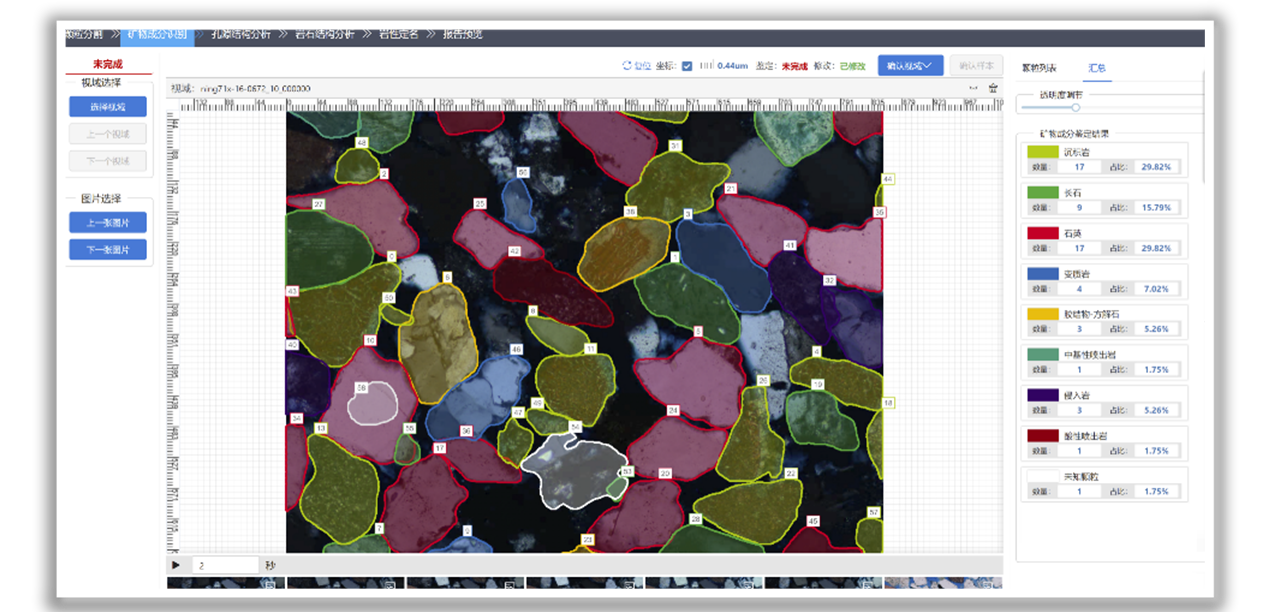Screen dimensions: 1269x612
Task: Click the small collapse icon beside the trash
Action: (x=973, y=88)
